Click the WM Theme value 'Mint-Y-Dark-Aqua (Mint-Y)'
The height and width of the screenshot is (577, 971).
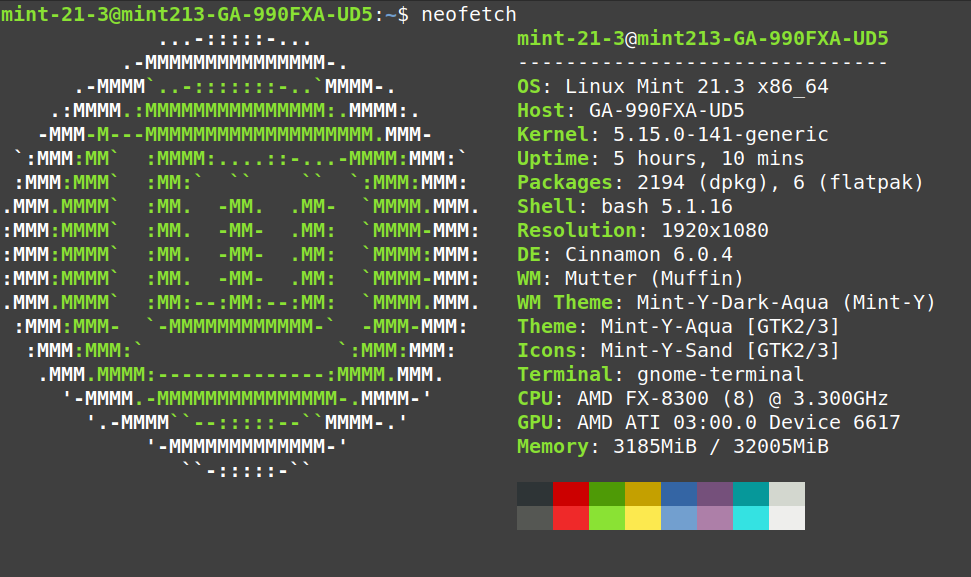(786, 302)
